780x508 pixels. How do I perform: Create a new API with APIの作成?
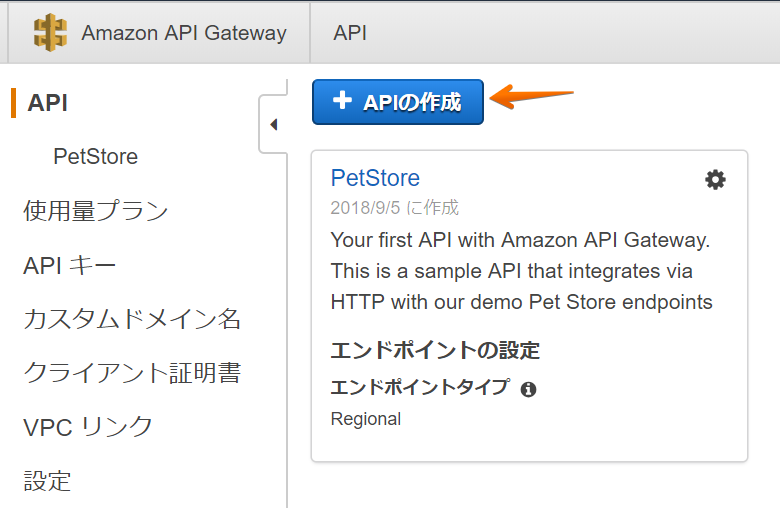[397, 102]
